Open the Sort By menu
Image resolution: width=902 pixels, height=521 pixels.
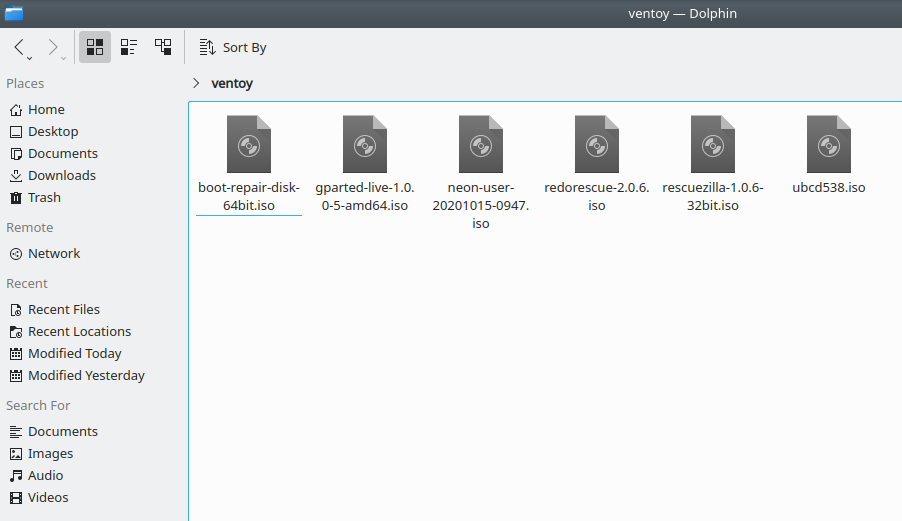[x=233, y=47]
